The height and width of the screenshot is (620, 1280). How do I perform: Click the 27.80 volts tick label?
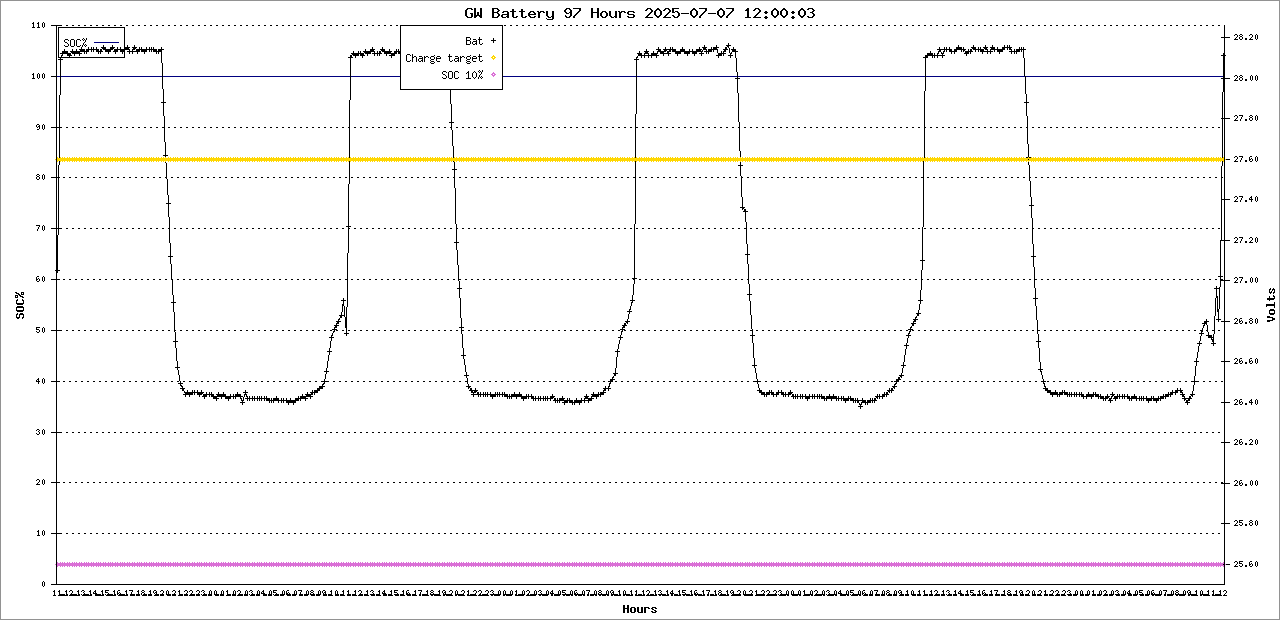(1245, 119)
